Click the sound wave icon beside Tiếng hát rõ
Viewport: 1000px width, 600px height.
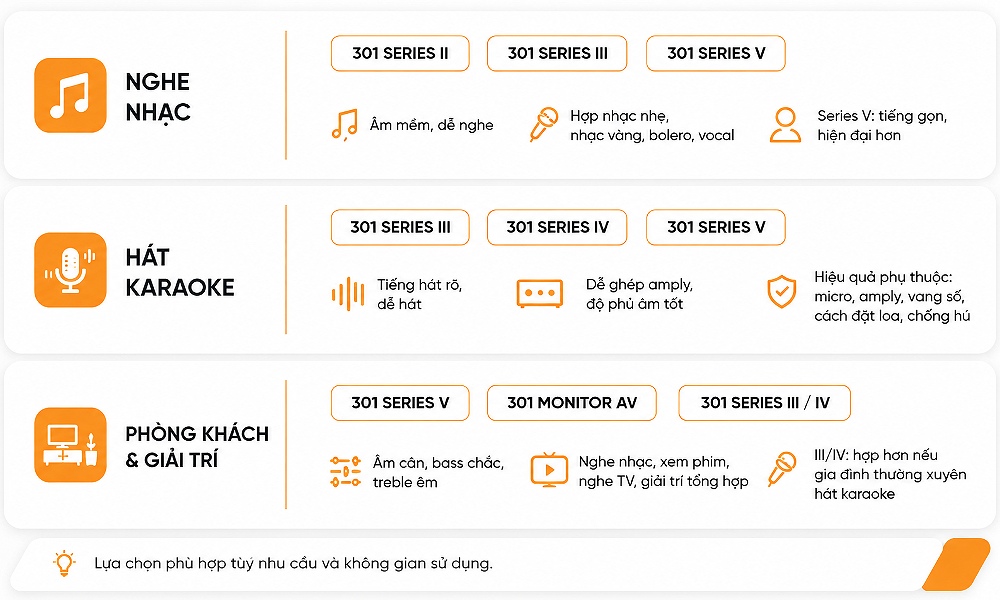348,294
